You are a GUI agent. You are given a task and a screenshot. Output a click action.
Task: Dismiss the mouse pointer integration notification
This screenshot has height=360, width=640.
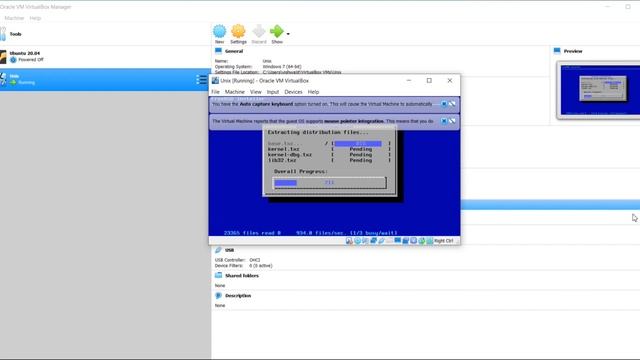444,121
